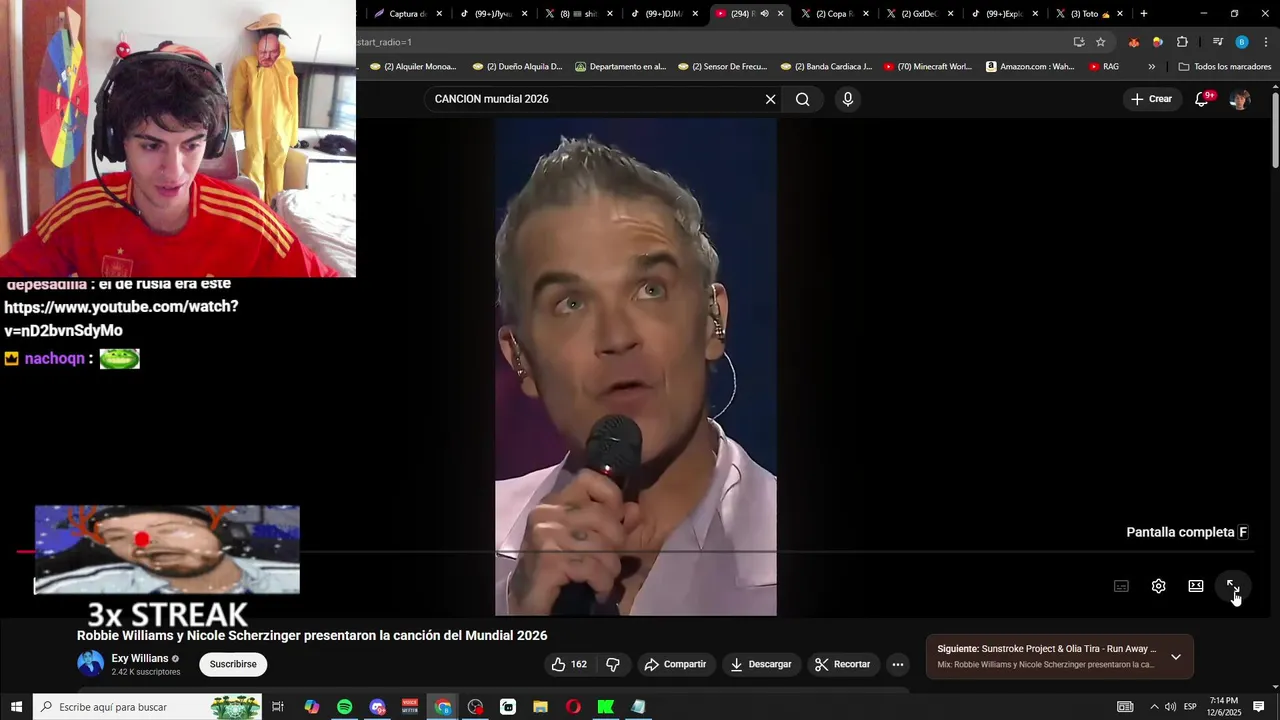Dislike the Robbie Williams video
Viewport: 1280px width, 720px height.
(613, 664)
